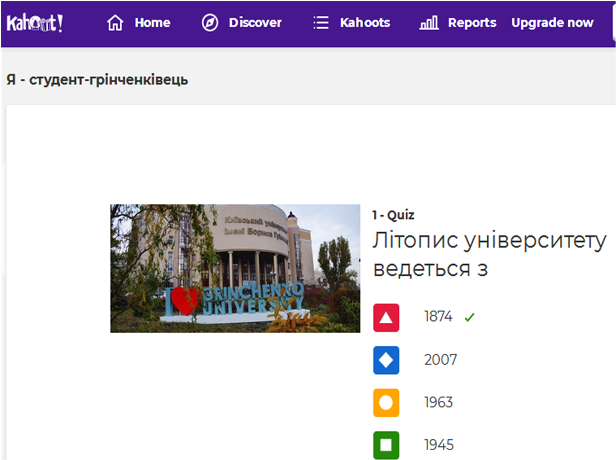Click the blue diamond answer icon
Screen dimensions: 616x460
point(386,360)
